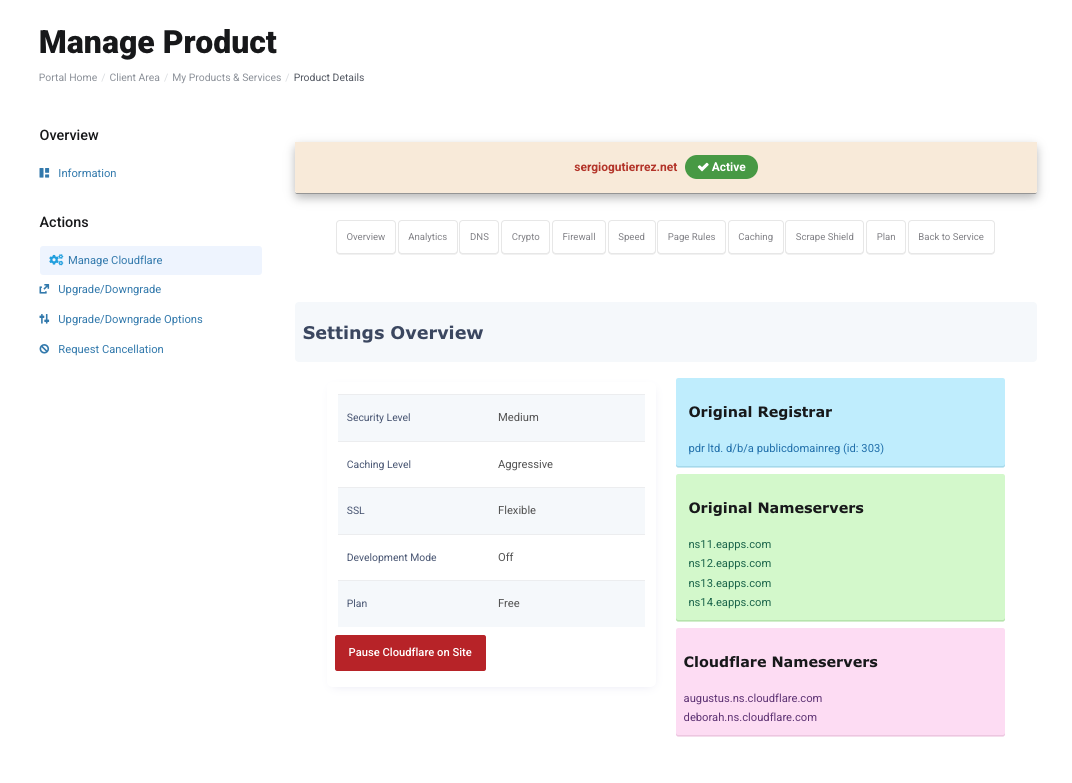1072x783 pixels.
Task: Switch to the Caching tab
Action: tap(755, 237)
